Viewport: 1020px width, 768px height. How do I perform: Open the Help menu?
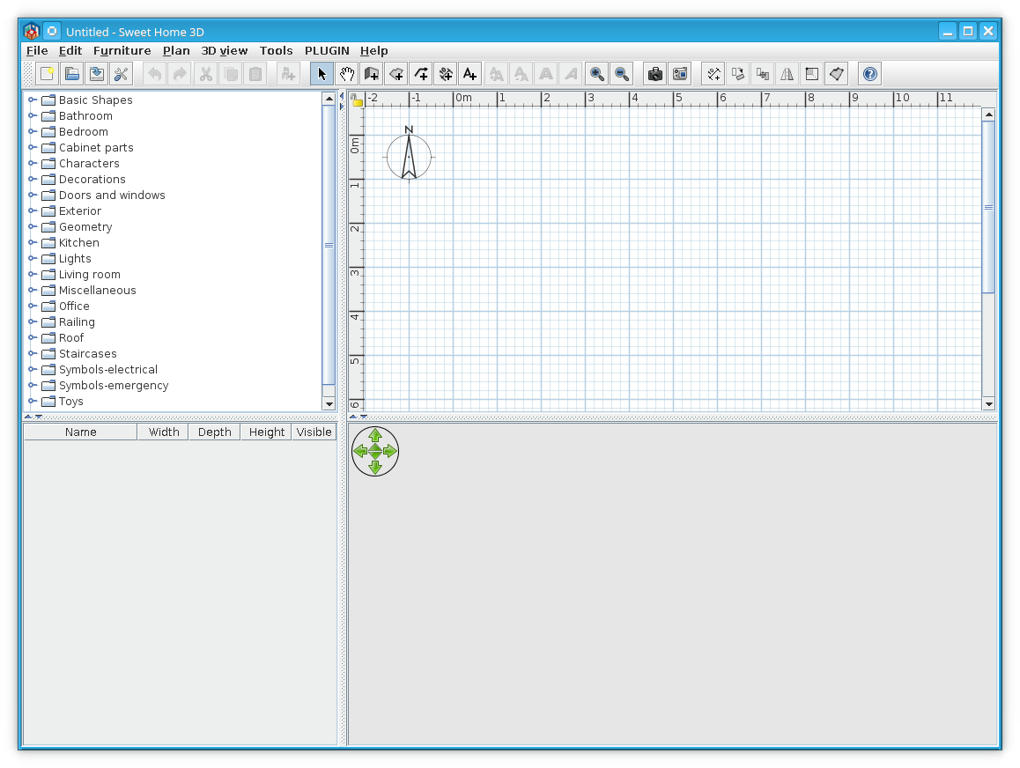374,51
